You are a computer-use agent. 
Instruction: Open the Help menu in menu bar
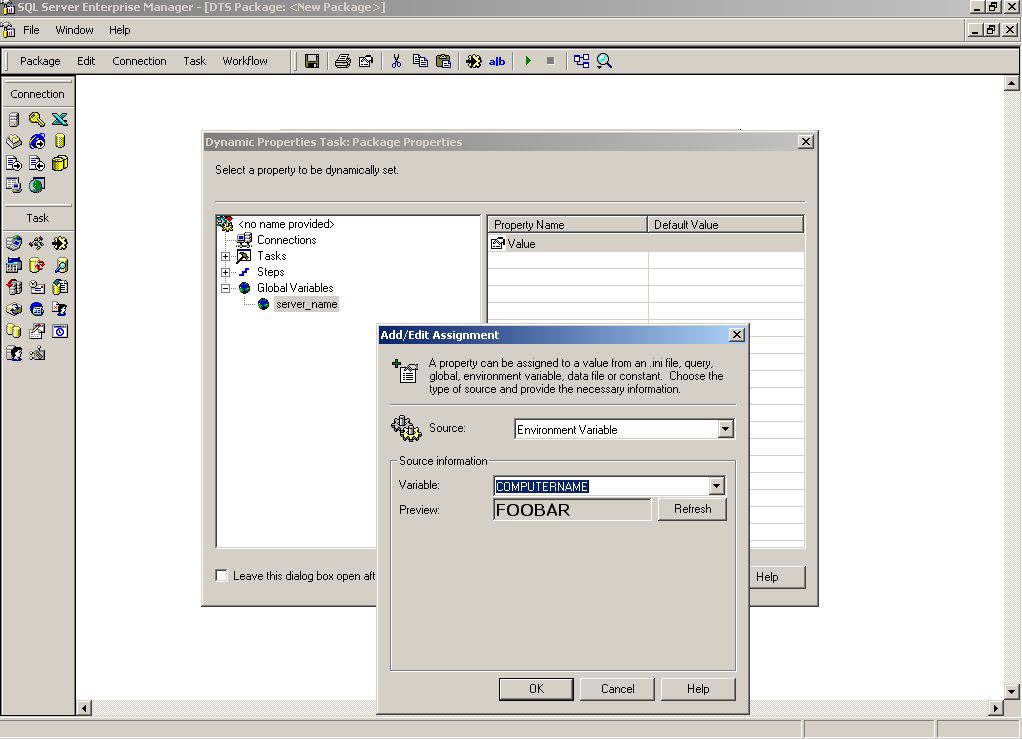tap(119, 30)
